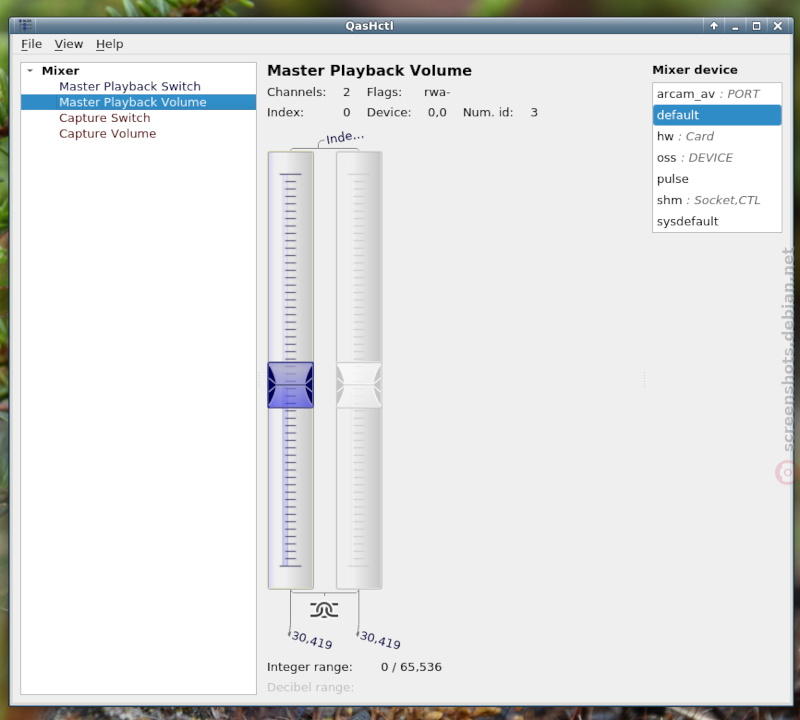Select Master Playback Volume tree item

pyautogui.click(x=138, y=102)
